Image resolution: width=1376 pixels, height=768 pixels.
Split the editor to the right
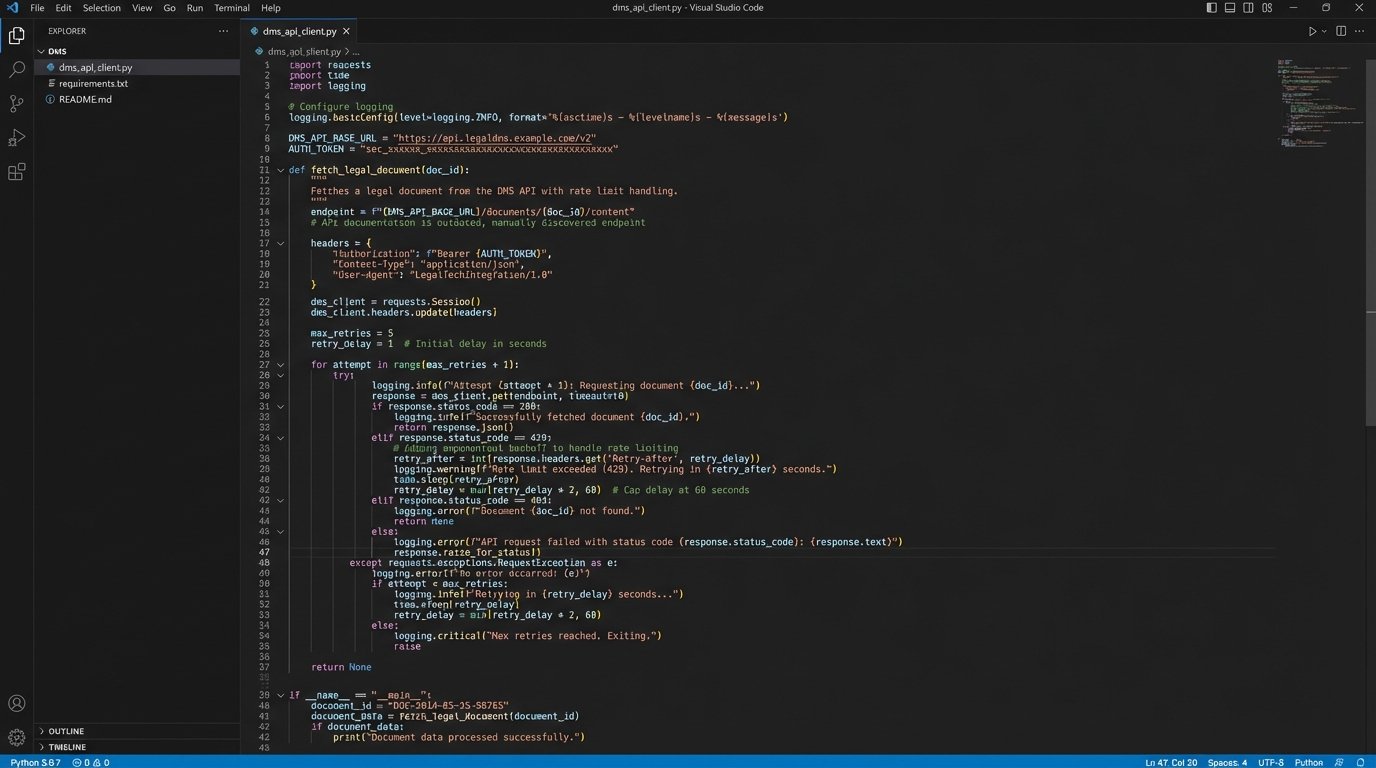1341,31
